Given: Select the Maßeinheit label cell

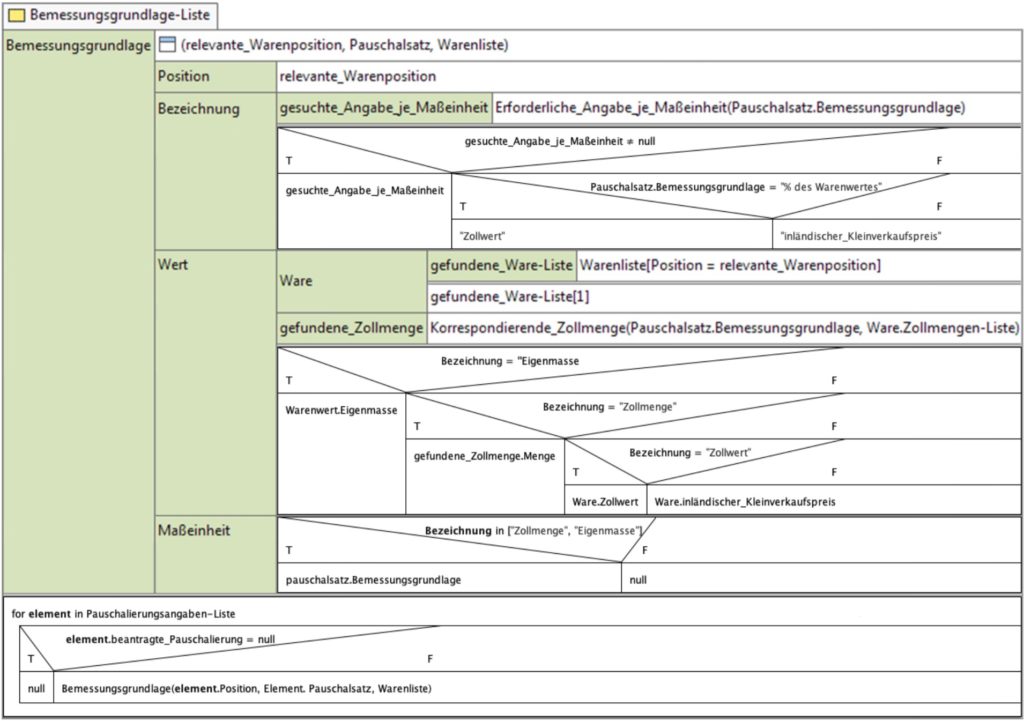Looking at the screenshot, I should (x=216, y=554).
